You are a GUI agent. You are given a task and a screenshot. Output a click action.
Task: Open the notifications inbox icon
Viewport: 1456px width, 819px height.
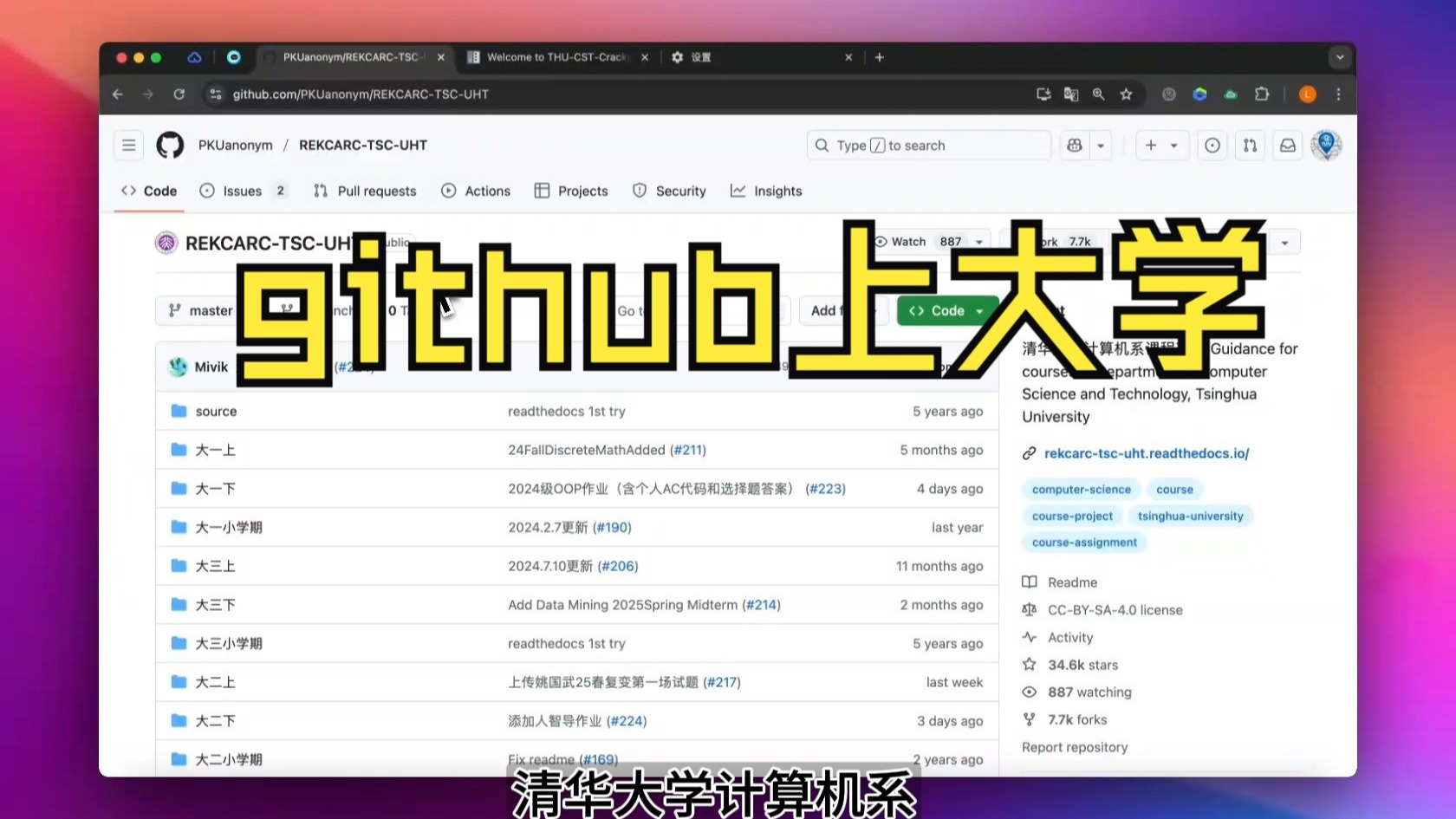click(1288, 146)
